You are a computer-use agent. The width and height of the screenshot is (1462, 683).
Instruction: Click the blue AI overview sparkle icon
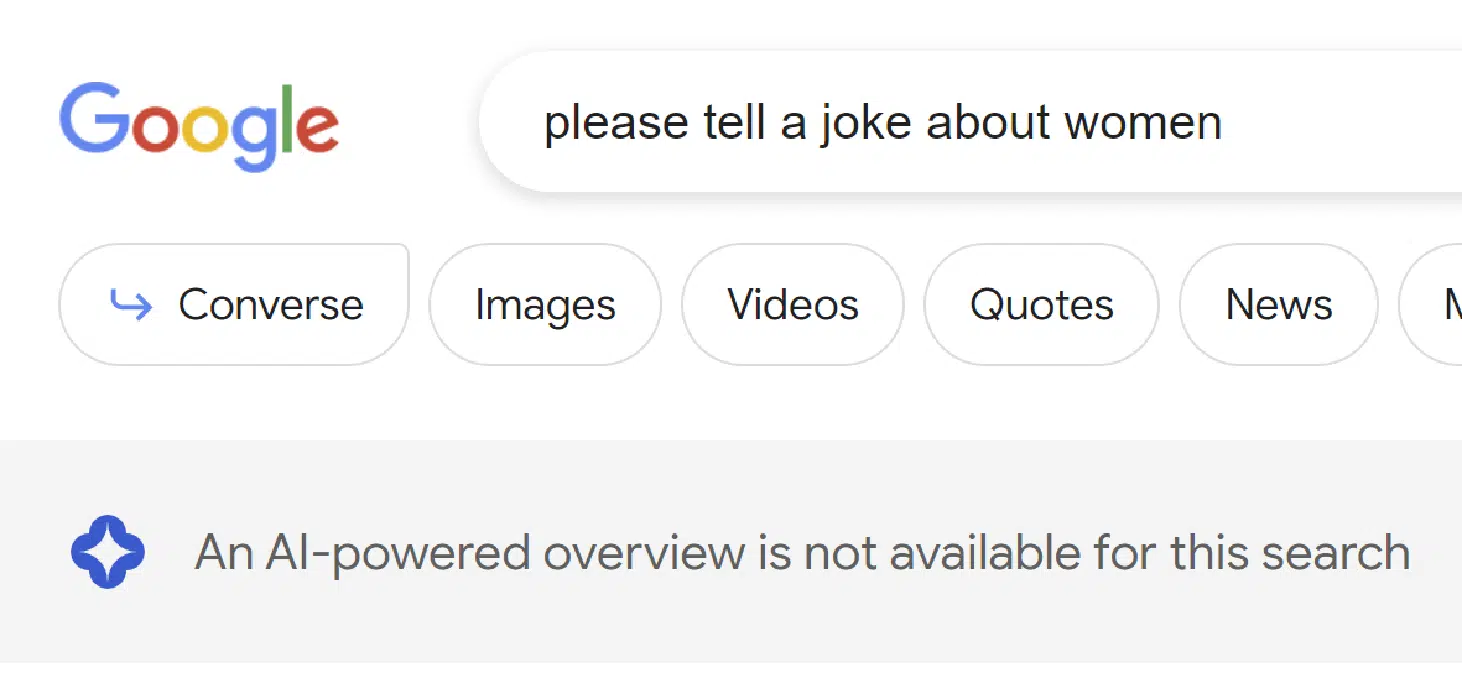click(x=108, y=552)
